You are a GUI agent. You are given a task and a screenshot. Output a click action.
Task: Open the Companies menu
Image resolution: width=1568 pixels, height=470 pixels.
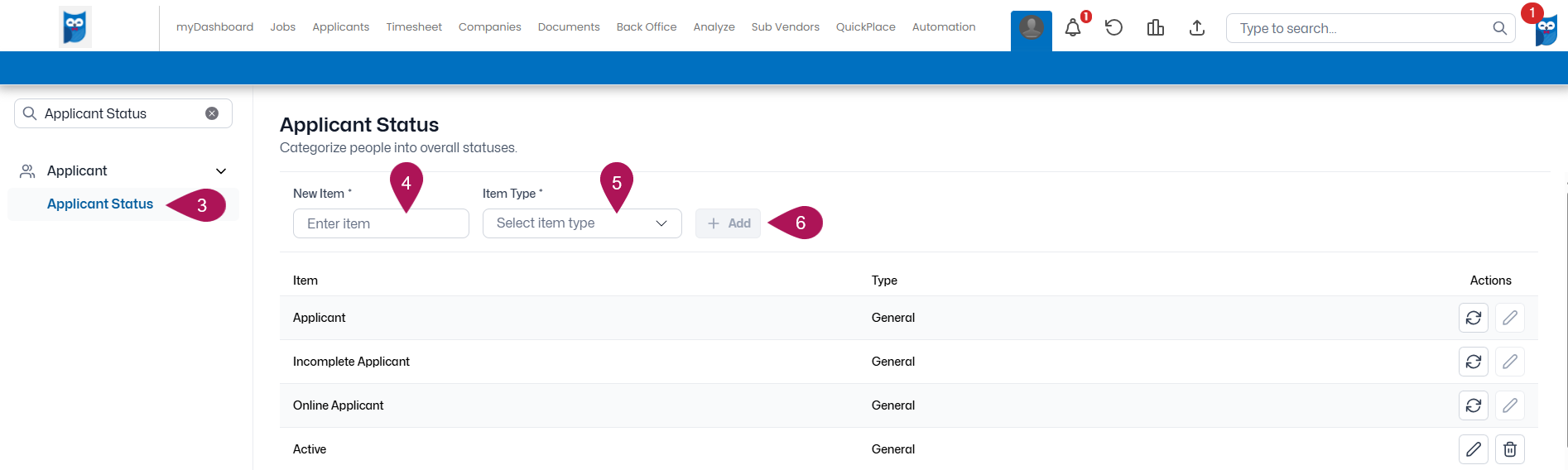(x=489, y=27)
